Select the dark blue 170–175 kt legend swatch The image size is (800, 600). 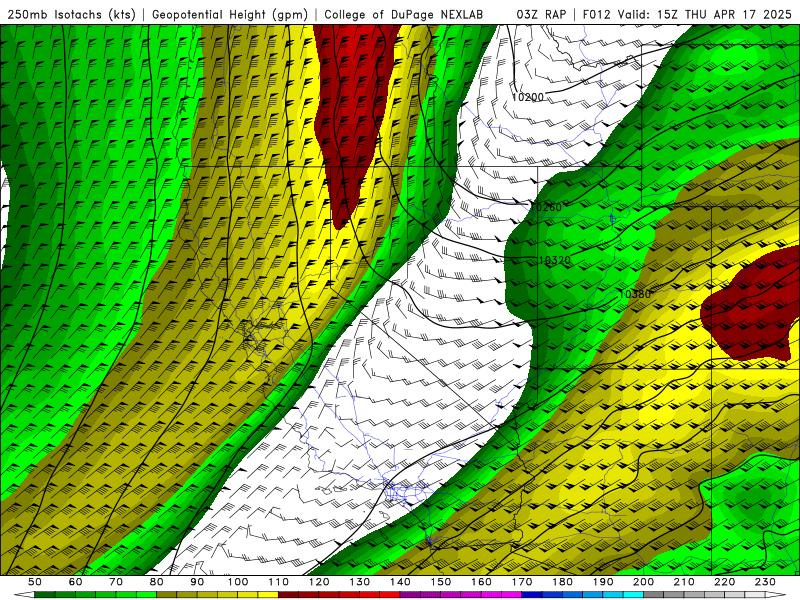click(x=532, y=594)
